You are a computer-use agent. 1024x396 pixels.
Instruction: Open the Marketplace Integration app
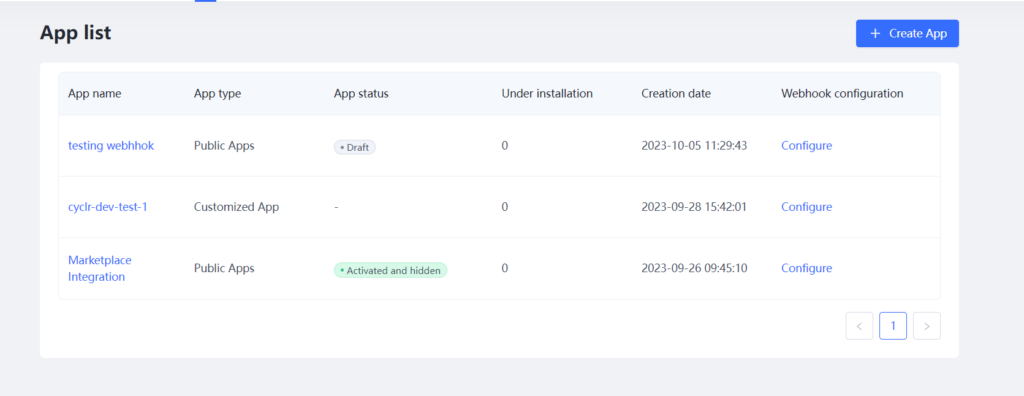coord(100,268)
